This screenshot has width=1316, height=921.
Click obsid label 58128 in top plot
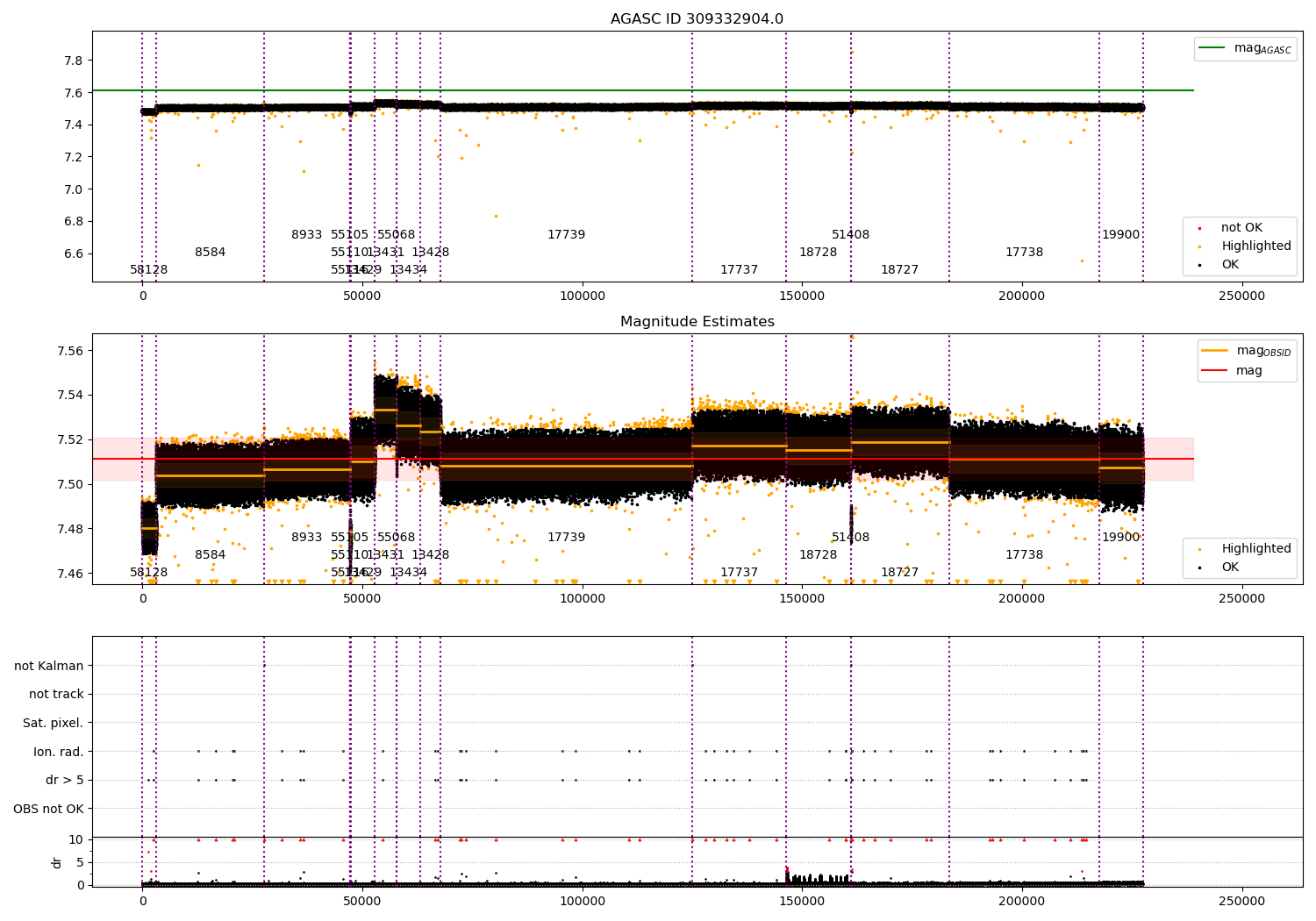click(149, 270)
